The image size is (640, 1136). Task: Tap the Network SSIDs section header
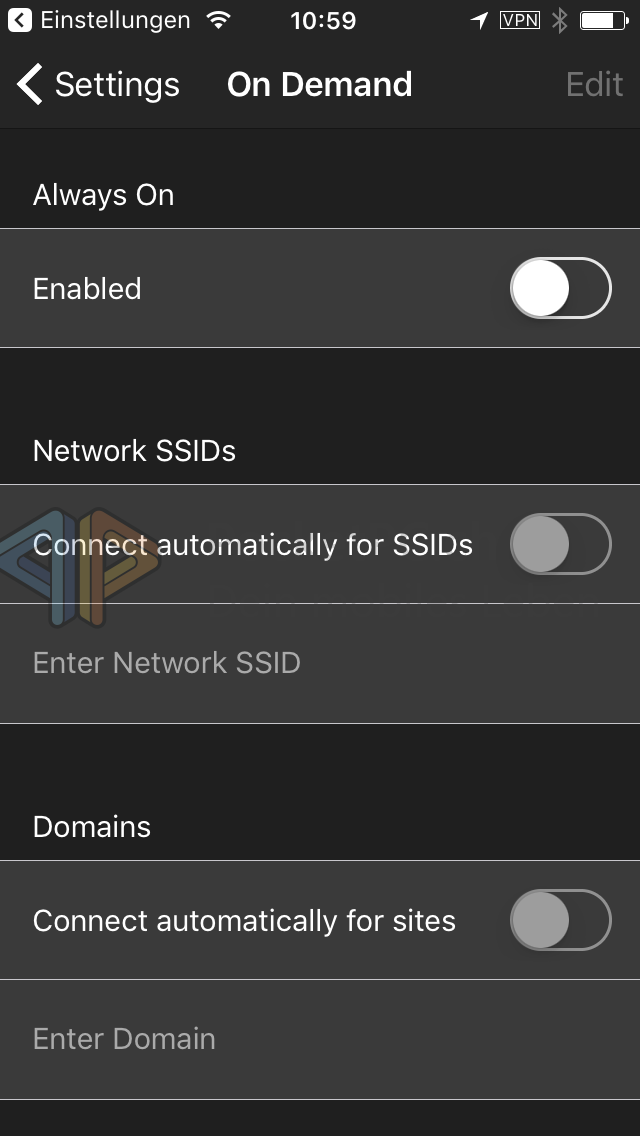coord(135,451)
